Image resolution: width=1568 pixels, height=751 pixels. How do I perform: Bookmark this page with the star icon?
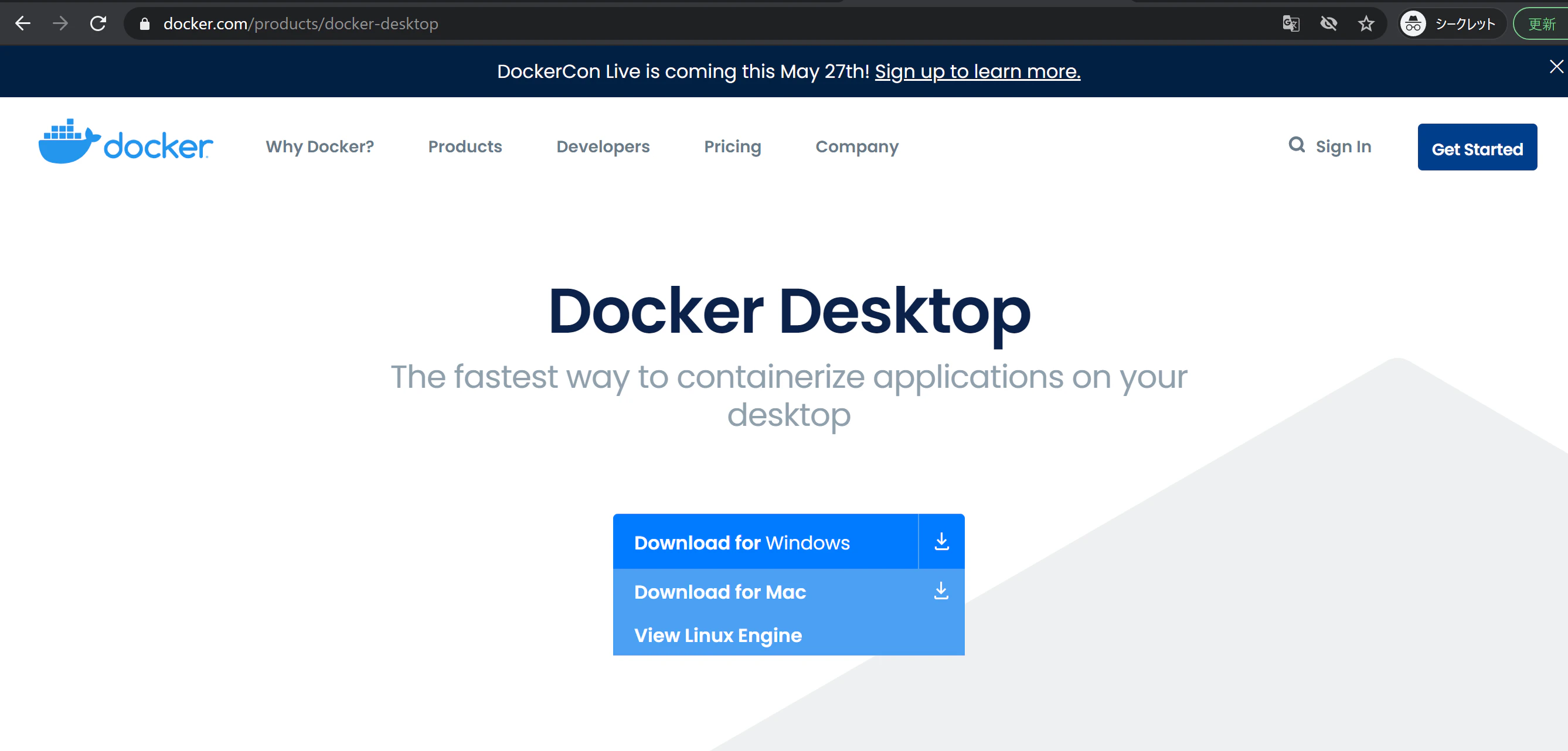pyautogui.click(x=1366, y=23)
